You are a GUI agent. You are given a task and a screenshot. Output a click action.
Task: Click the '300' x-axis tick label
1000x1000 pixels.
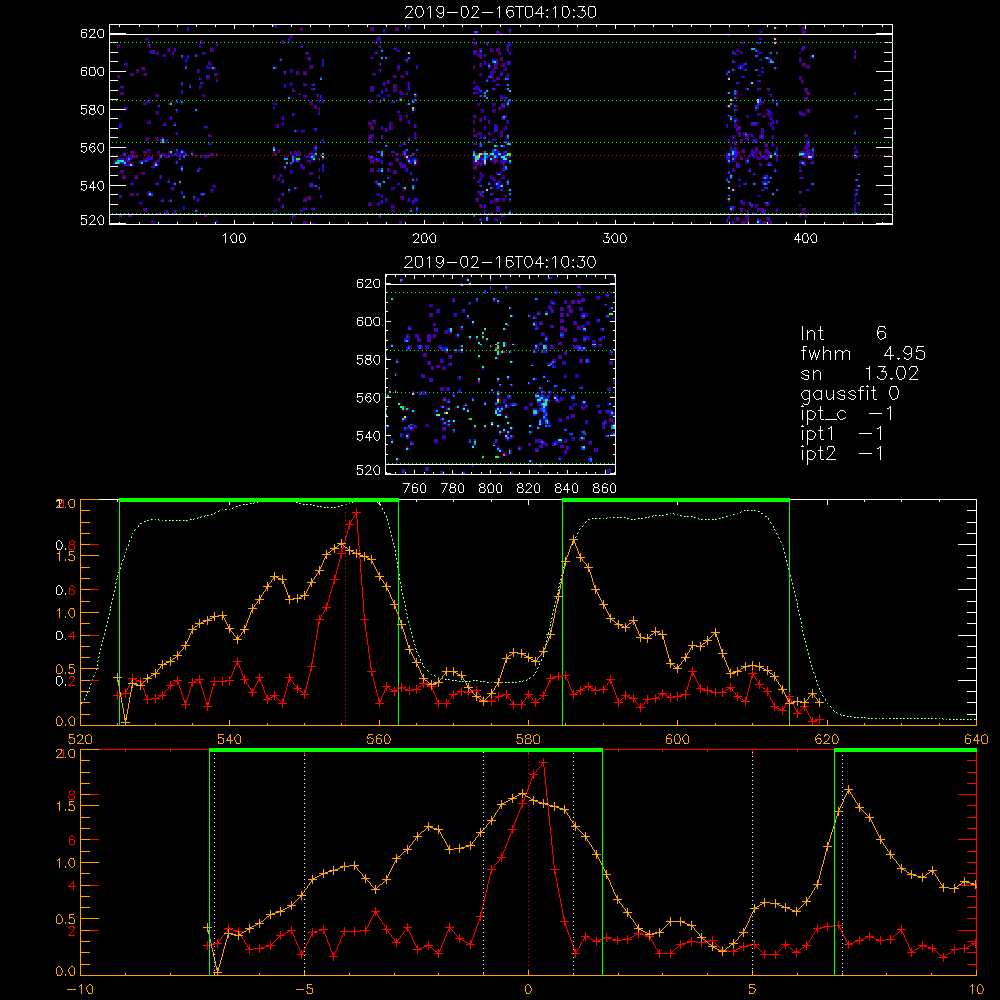tap(615, 239)
